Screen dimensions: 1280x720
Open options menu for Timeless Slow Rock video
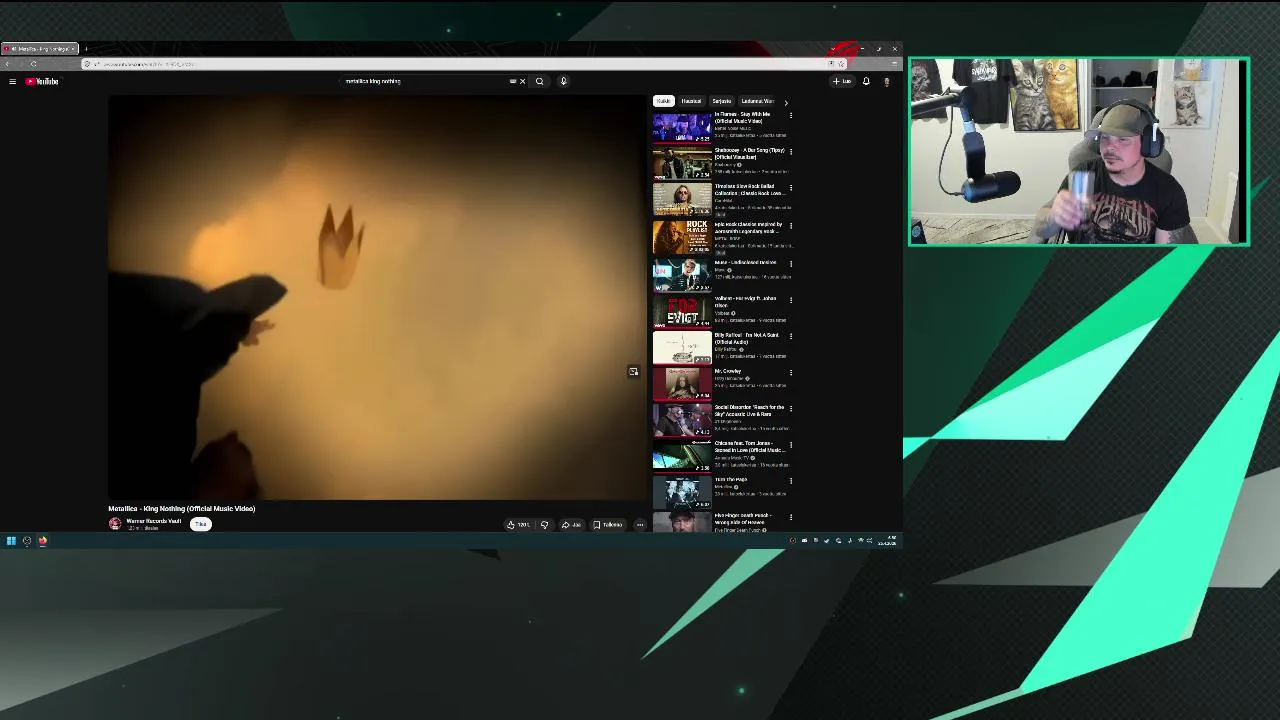pos(791,188)
